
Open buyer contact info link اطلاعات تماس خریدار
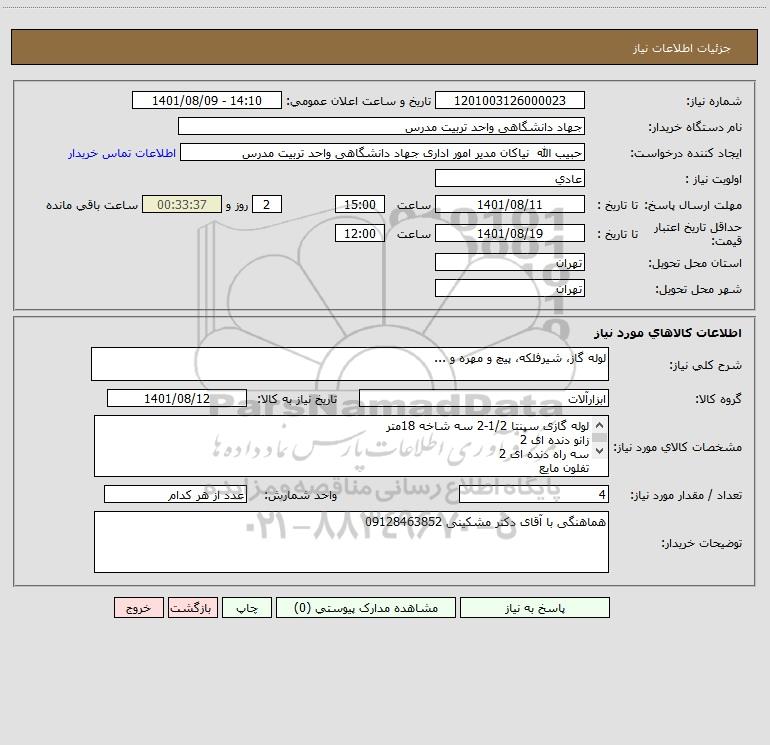(122, 153)
